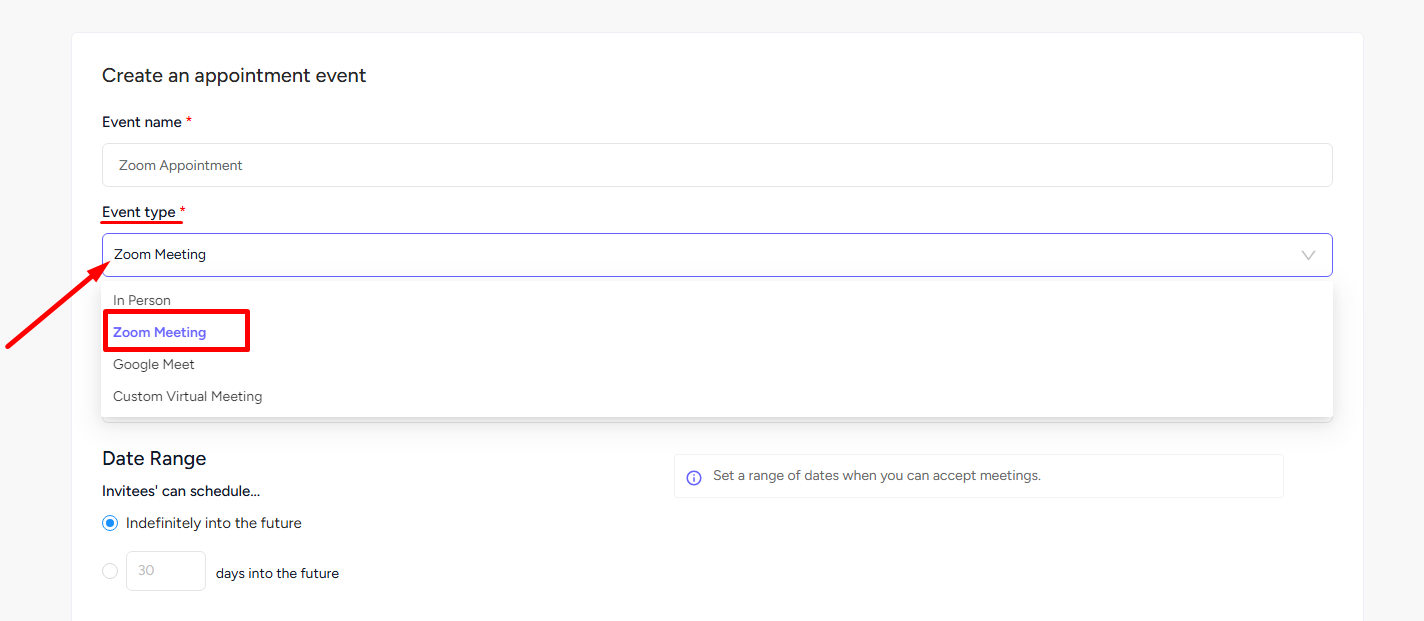
Task: Click the 'Event type' label
Action: [139, 212]
